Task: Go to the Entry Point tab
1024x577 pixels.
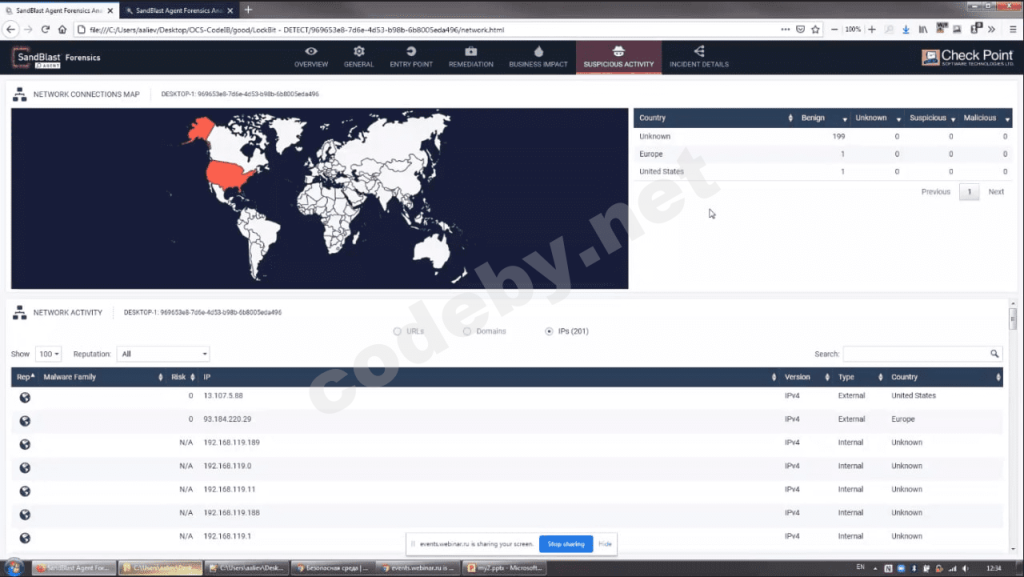Action: [411, 57]
